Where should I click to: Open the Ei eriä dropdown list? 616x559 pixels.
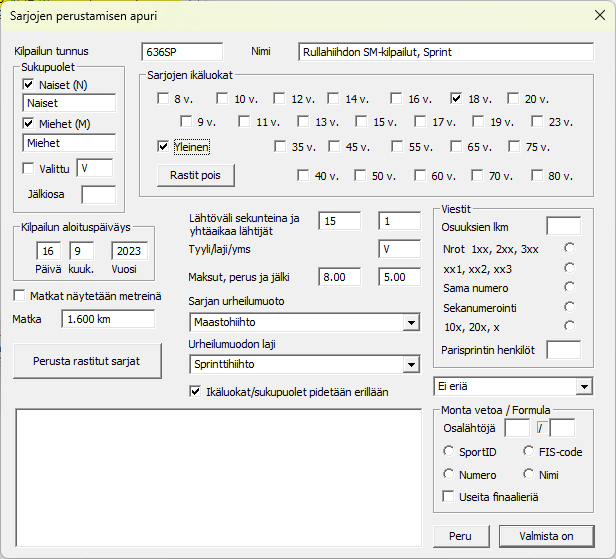pos(584,387)
